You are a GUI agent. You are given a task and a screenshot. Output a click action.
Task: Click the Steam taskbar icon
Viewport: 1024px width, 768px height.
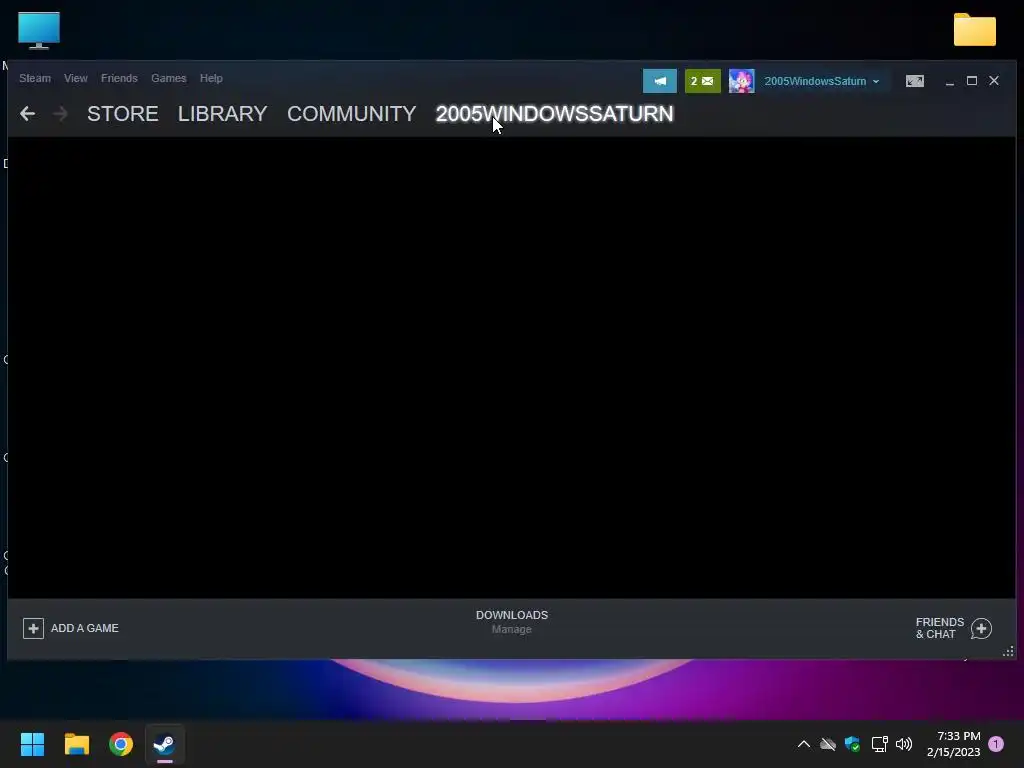click(165, 744)
